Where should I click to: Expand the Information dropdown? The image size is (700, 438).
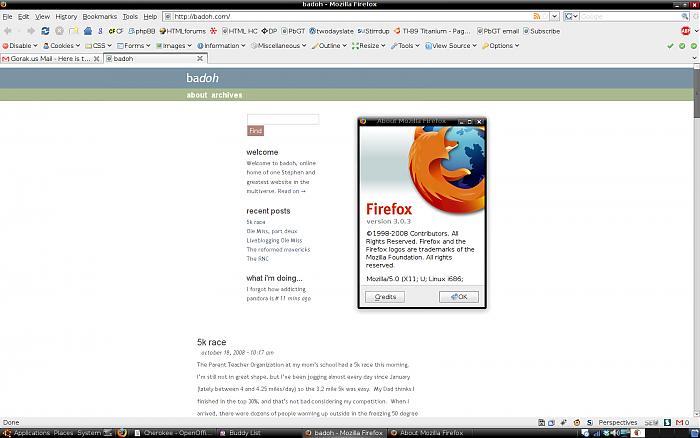(221, 46)
